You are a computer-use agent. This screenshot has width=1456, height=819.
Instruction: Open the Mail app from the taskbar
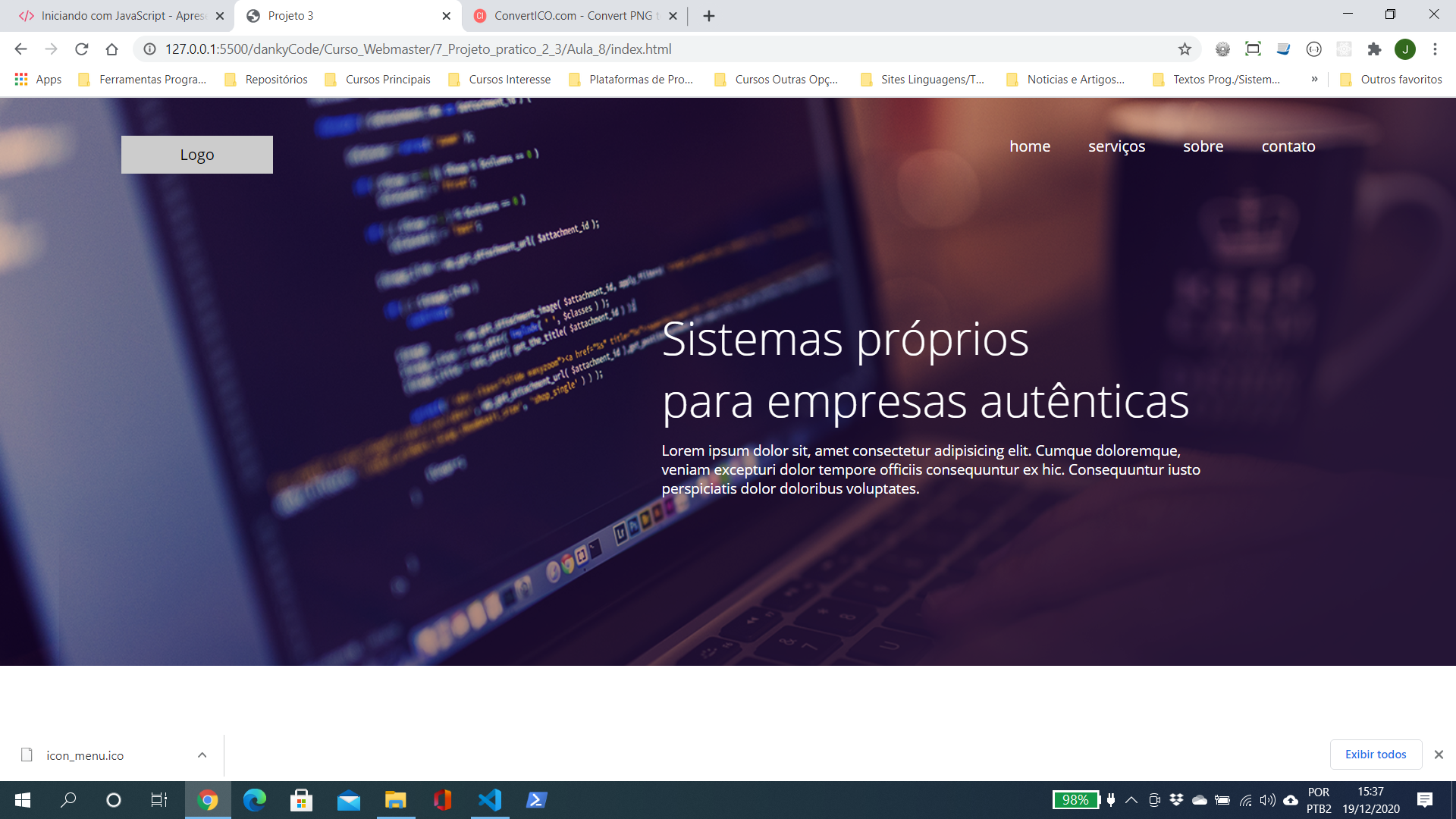point(349,800)
